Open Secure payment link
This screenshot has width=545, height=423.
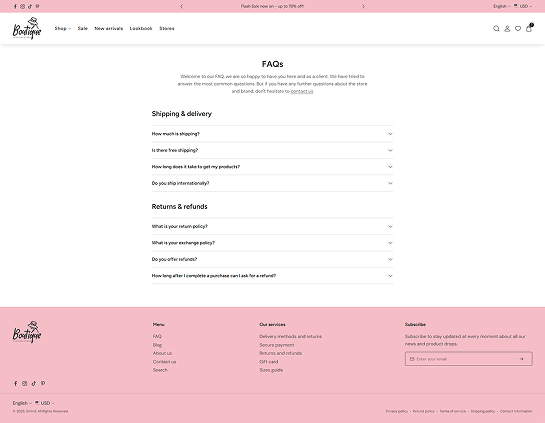point(277,345)
